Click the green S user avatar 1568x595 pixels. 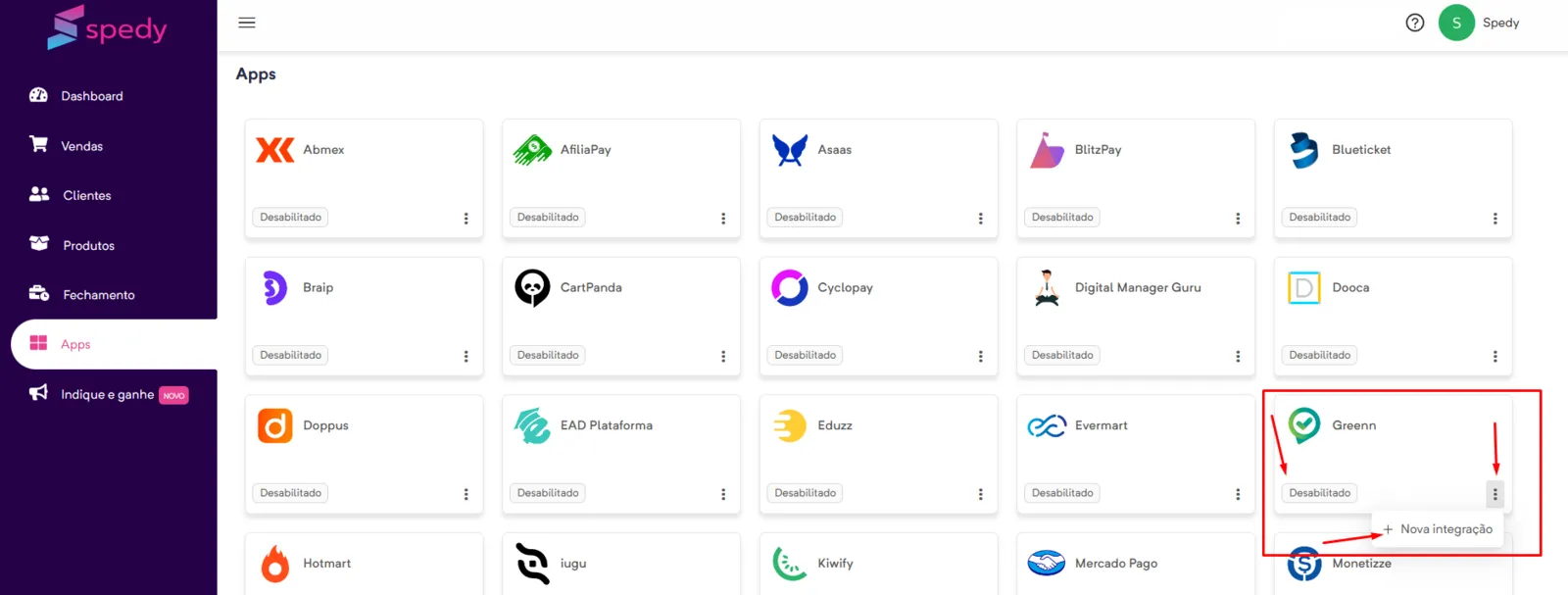(x=1456, y=23)
